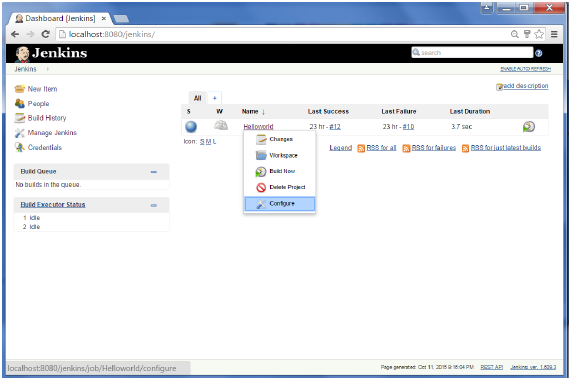
Task: Open a new browser tab
Action: pyautogui.click(x=121, y=19)
